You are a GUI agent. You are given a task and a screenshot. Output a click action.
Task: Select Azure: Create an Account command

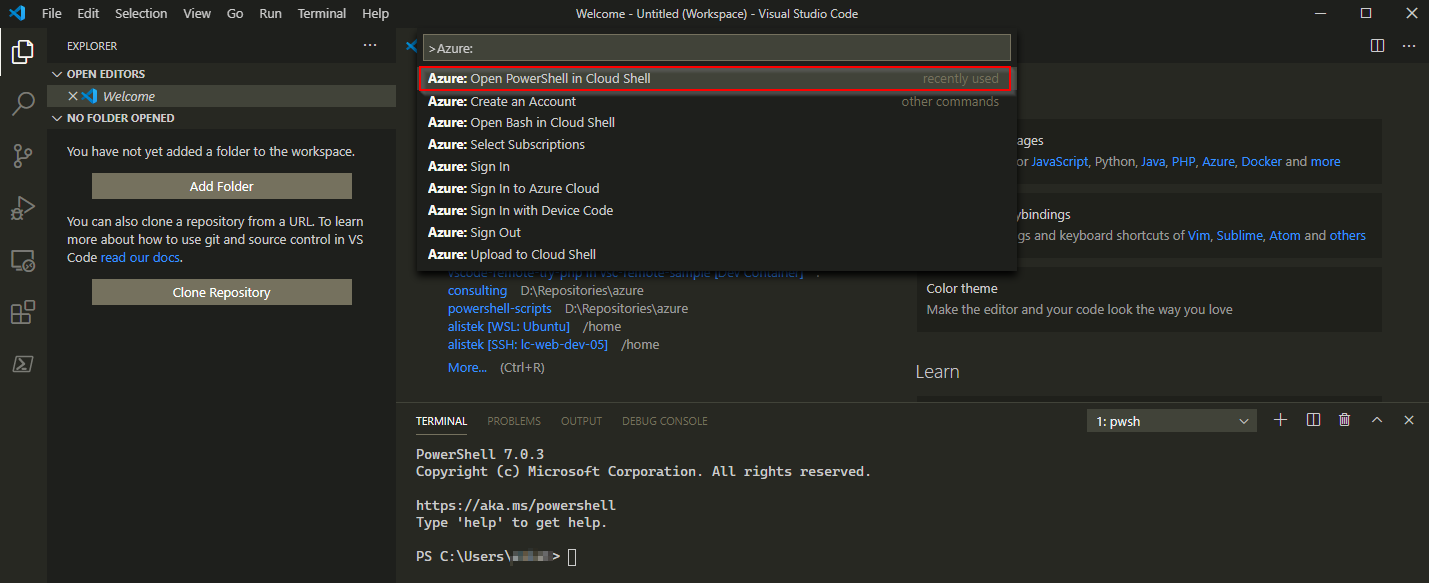[717, 101]
